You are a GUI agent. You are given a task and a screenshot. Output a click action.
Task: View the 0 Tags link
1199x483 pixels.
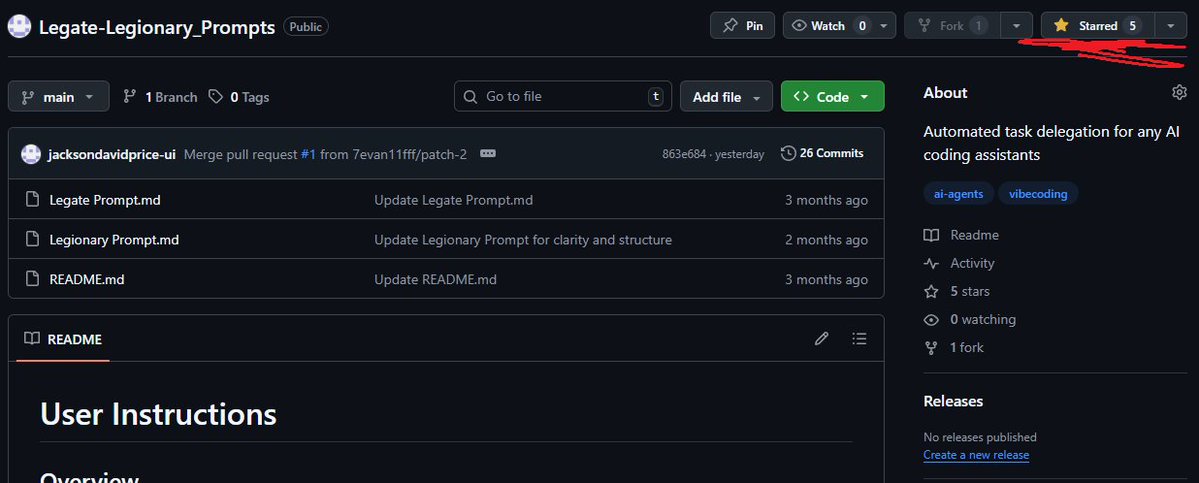(239, 97)
